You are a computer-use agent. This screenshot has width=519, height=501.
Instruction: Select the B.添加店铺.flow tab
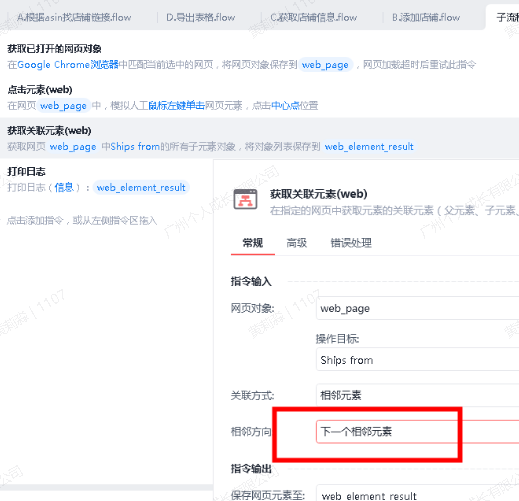(x=426, y=17)
